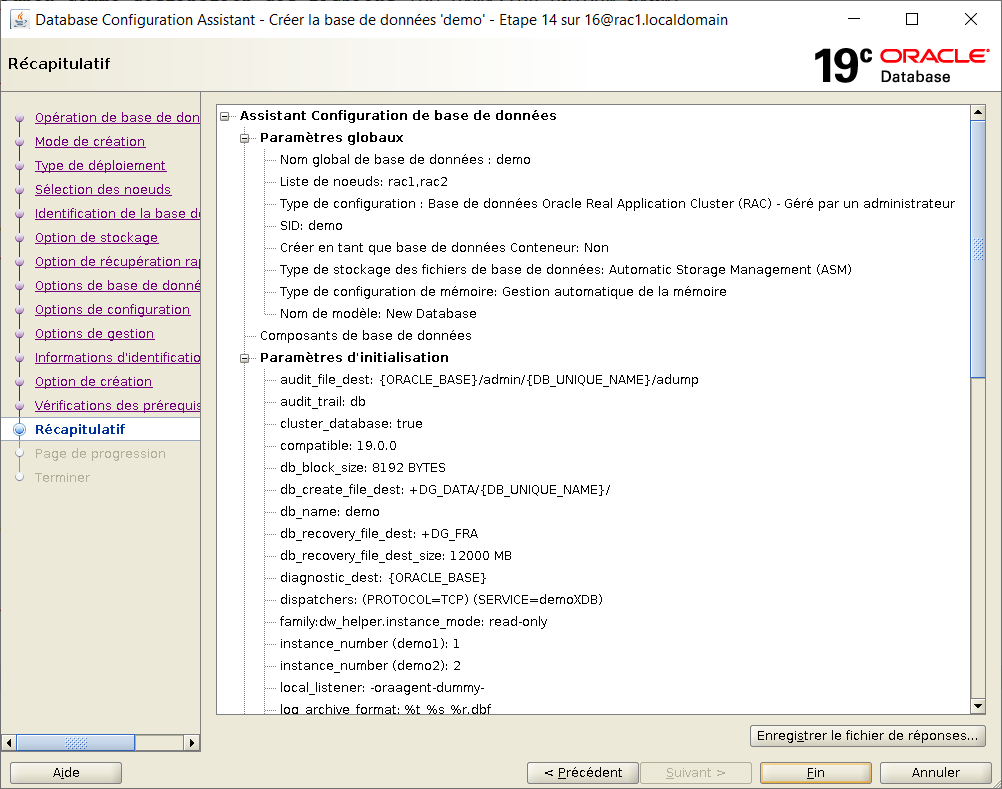Select 'cluster_database: true' parameter row

click(x=351, y=424)
